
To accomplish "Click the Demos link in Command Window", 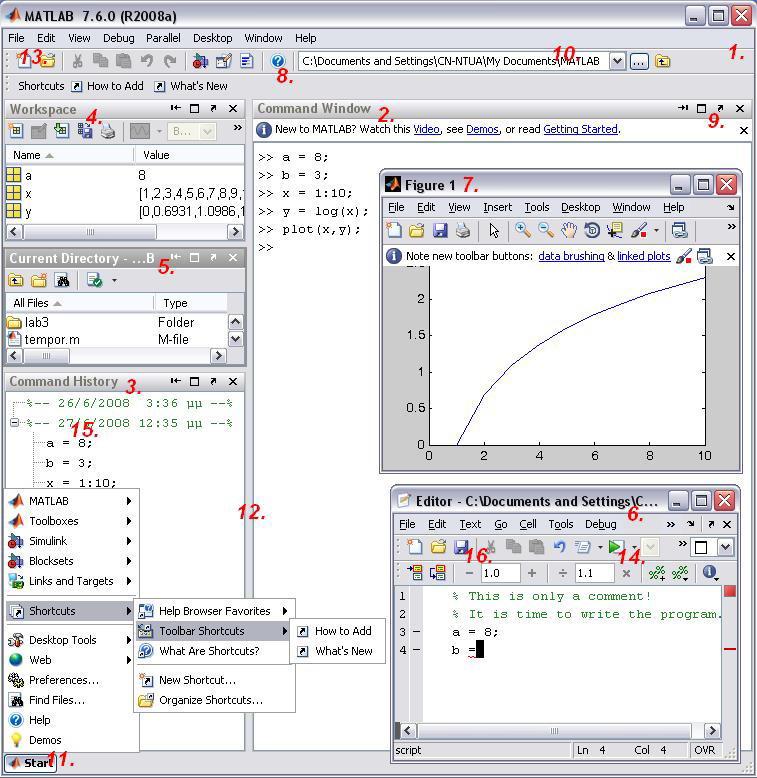I will tap(482, 129).
